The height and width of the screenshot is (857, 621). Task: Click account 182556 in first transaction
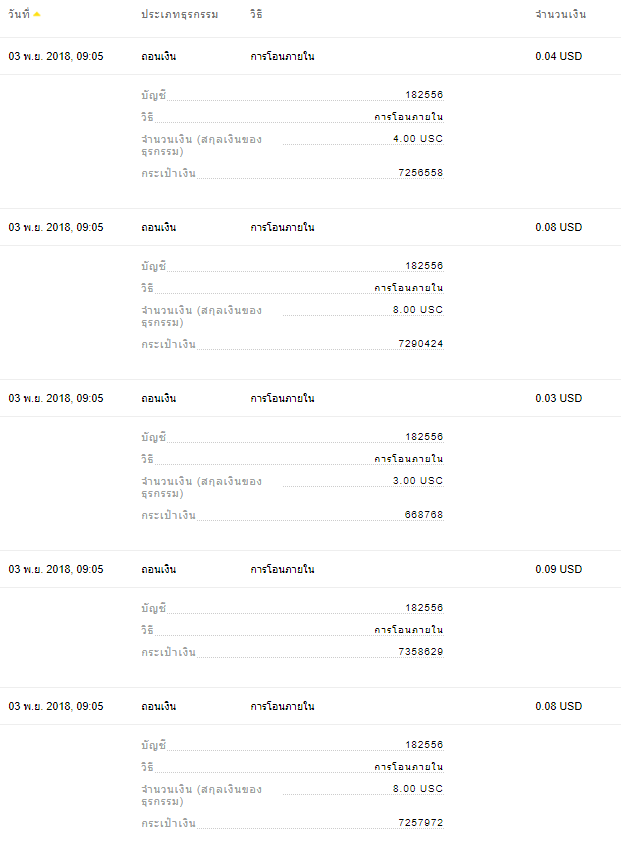click(x=424, y=95)
